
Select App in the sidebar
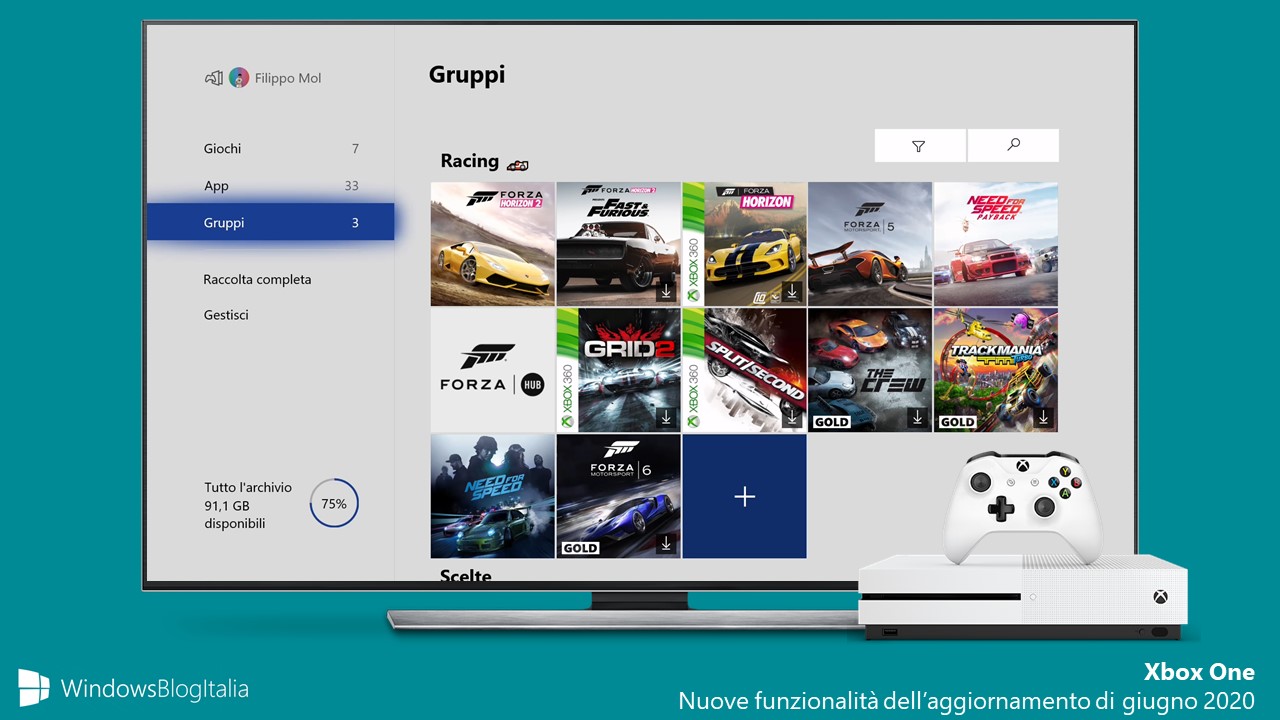271,185
